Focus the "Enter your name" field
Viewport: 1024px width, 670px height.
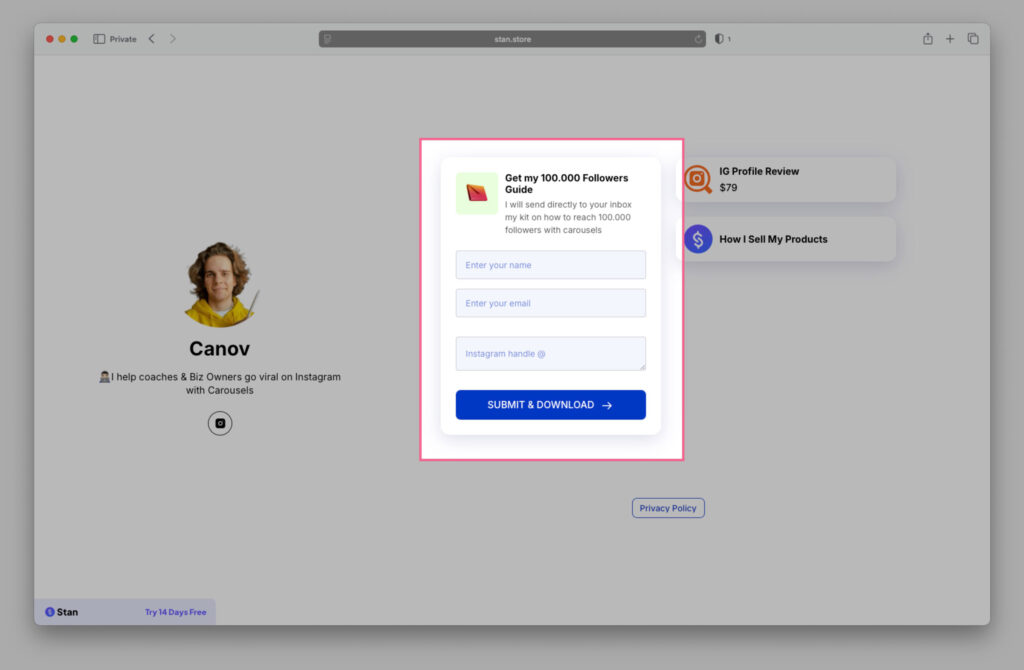click(550, 265)
